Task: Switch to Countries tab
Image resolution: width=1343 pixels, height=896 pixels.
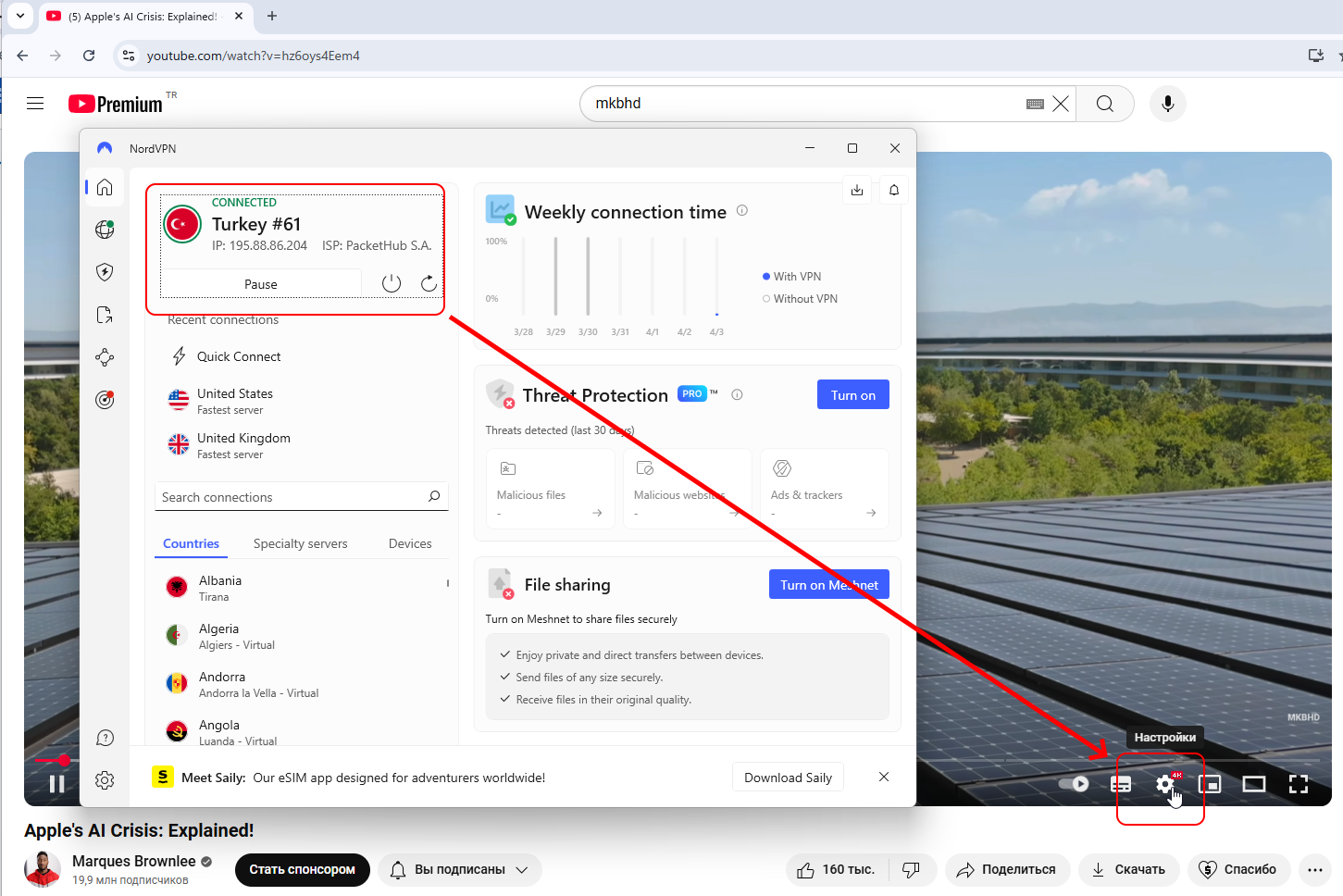Action: click(x=191, y=543)
